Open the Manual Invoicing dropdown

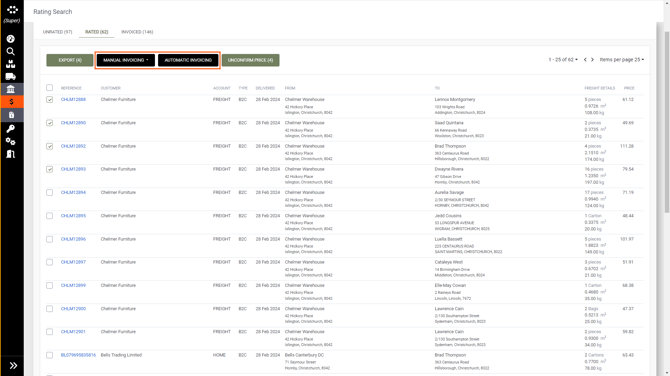pos(126,60)
